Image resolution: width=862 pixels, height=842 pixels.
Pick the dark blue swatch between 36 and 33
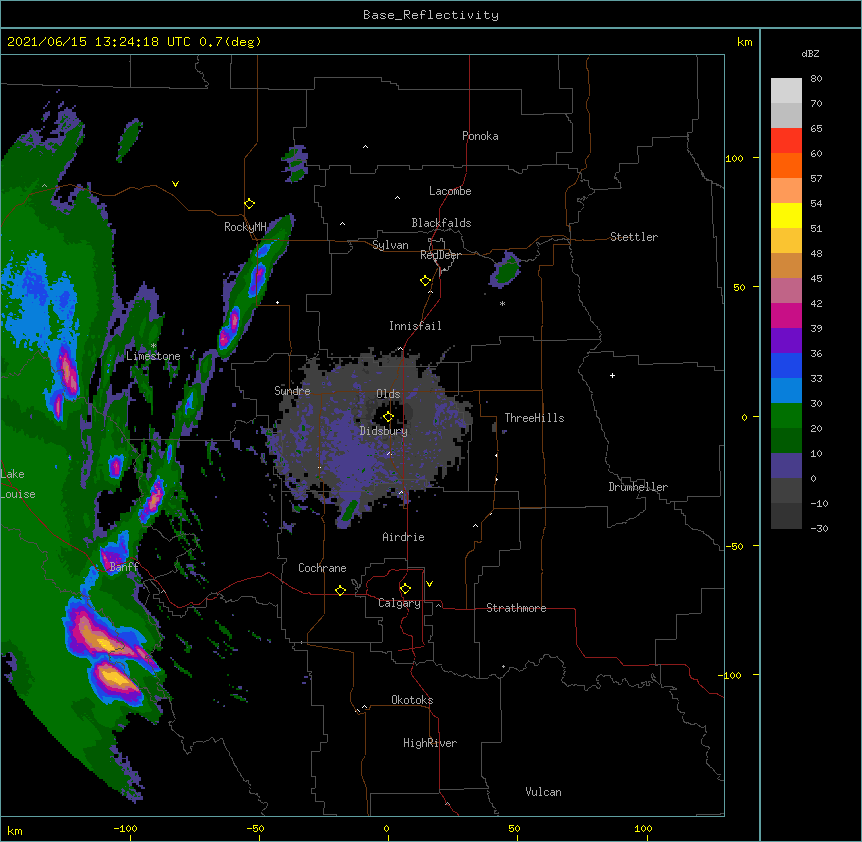[786, 365]
